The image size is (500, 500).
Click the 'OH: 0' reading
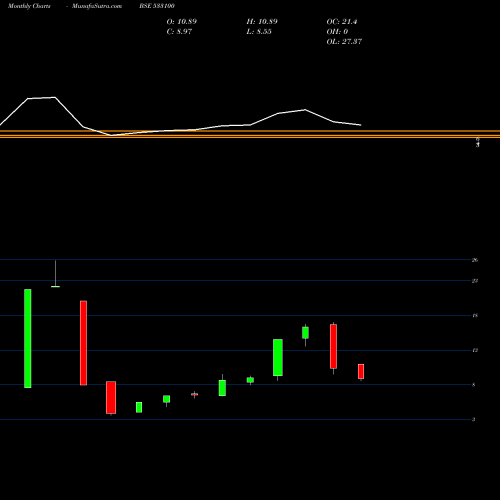click(337, 32)
